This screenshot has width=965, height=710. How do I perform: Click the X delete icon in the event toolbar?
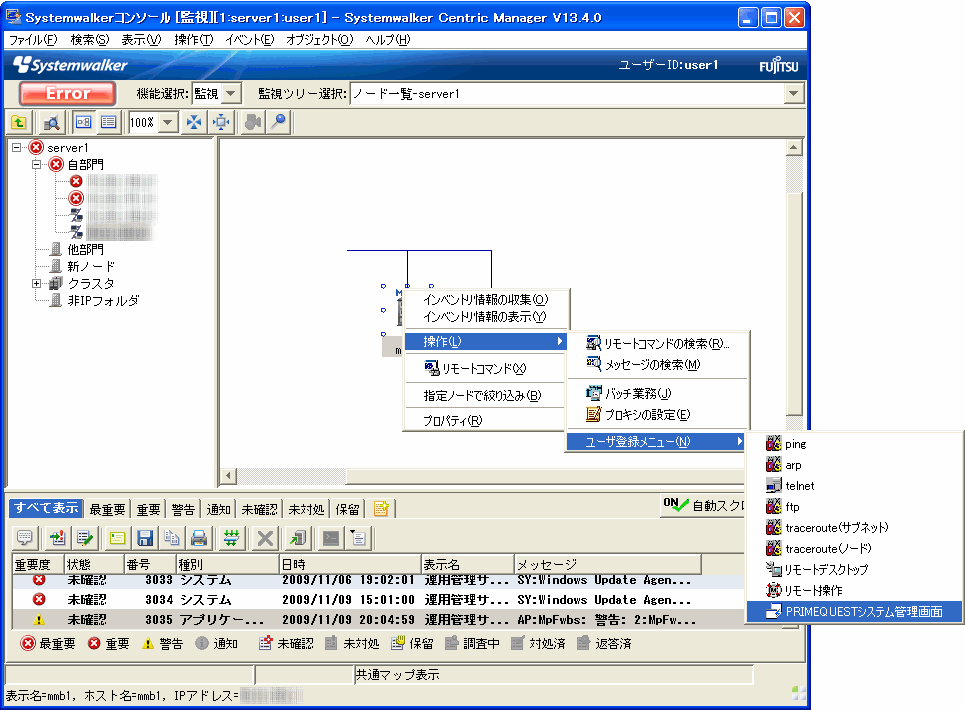(x=265, y=538)
